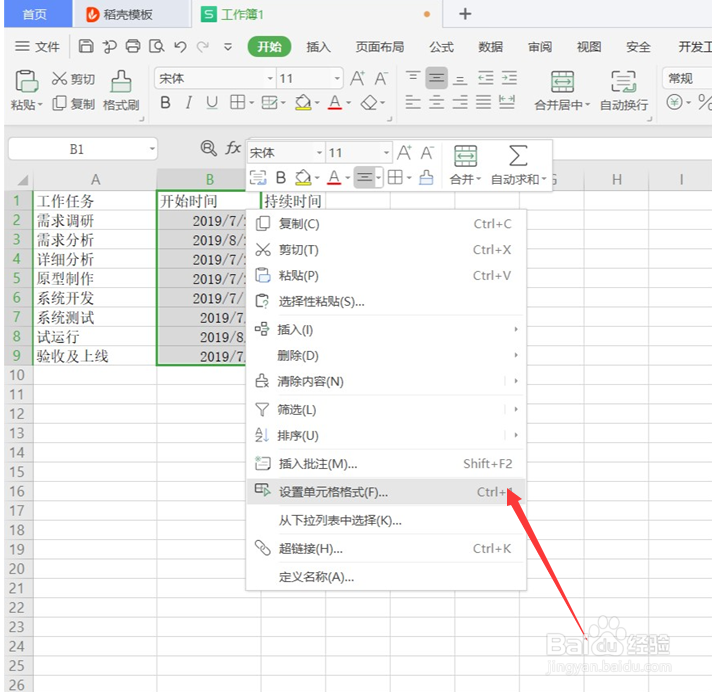Increase font size in the ribbon

[357, 79]
